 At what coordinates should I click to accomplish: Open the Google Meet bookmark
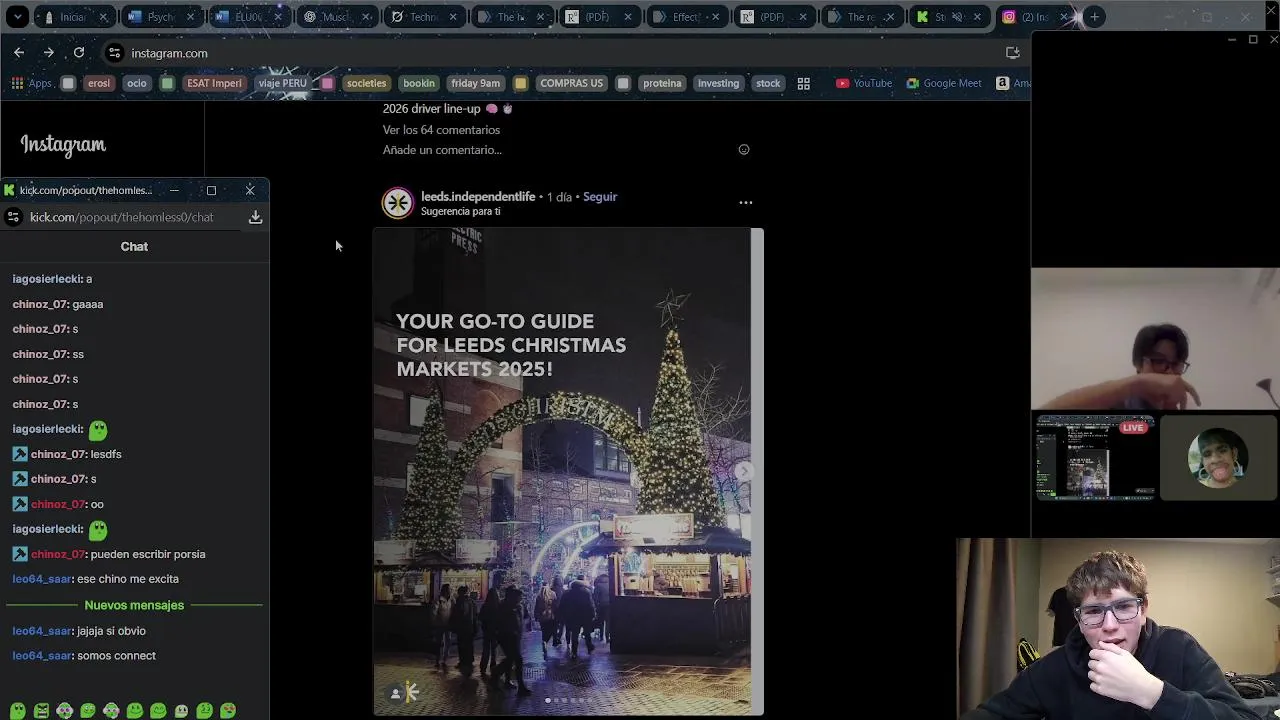tap(943, 83)
